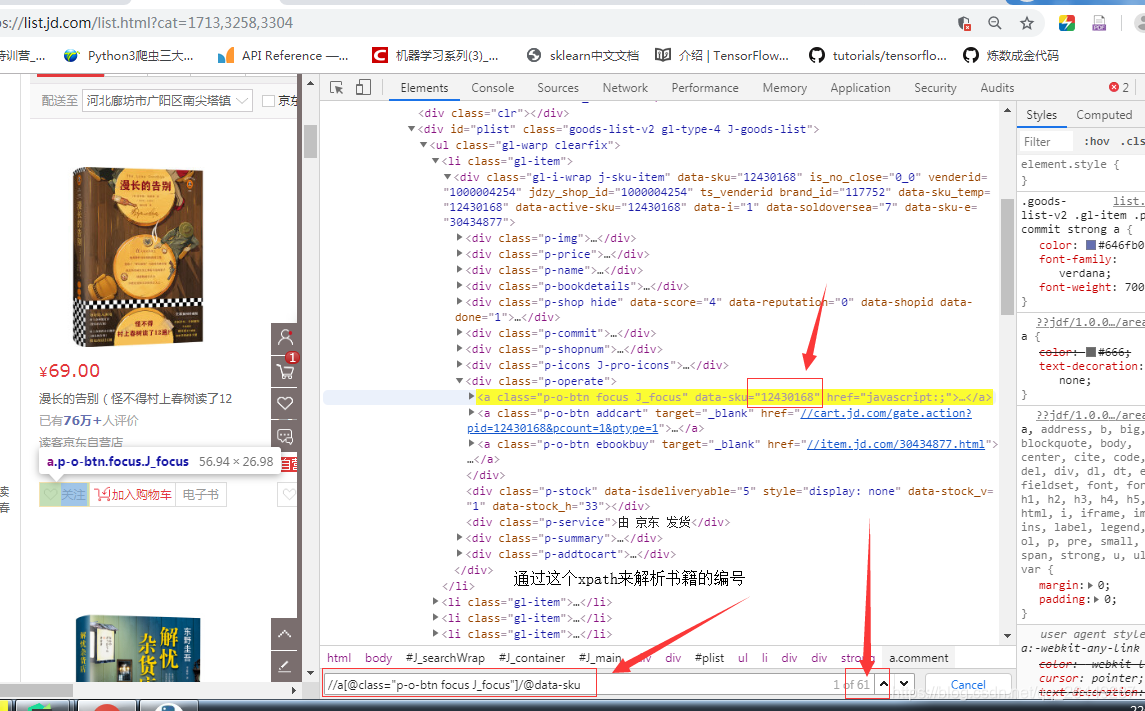Screen dimensions: 1145x711
Task: Open the Security tab
Action: 935,88
